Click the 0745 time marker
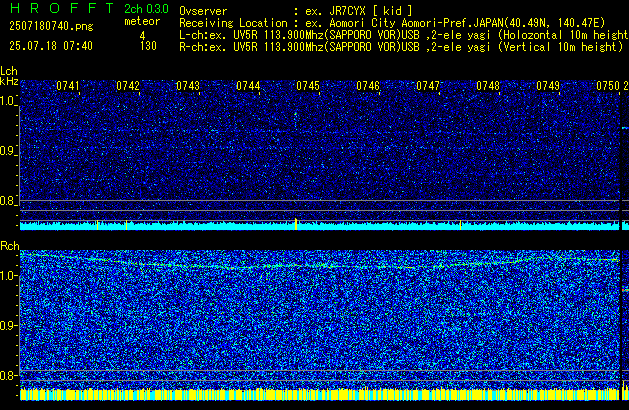Viewport: 629px width, 410px height. point(308,86)
